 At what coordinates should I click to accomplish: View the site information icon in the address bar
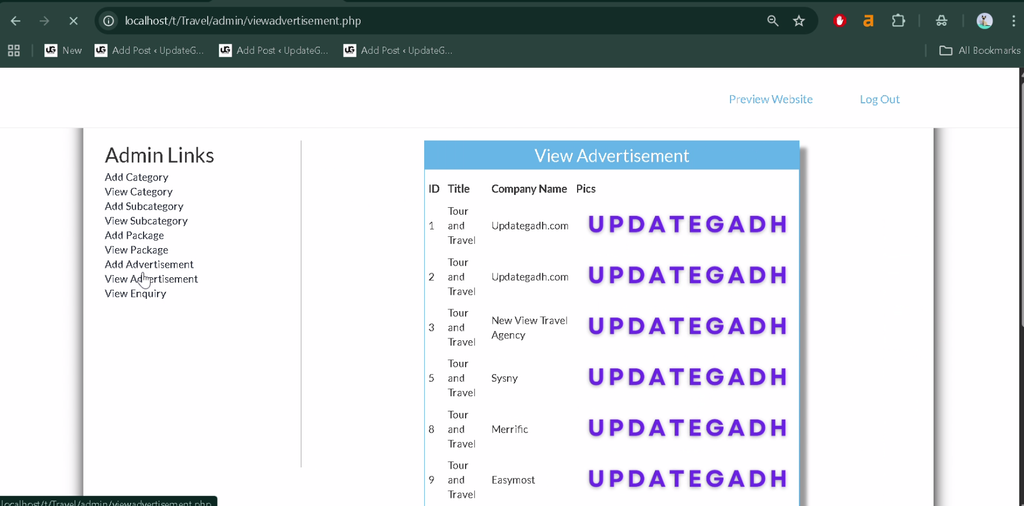pyautogui.click(x=109, y=21)
